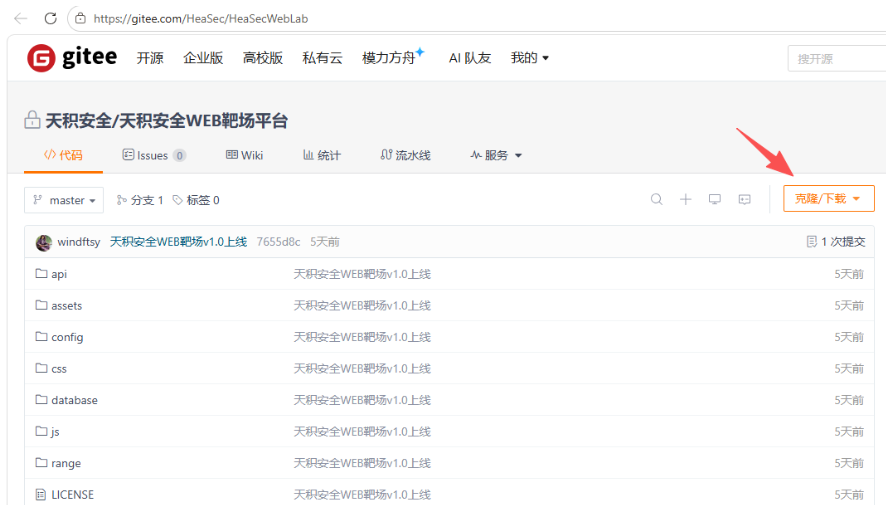Open the range folder name
This screenshot has width=886, height=505.
(66, 463)
